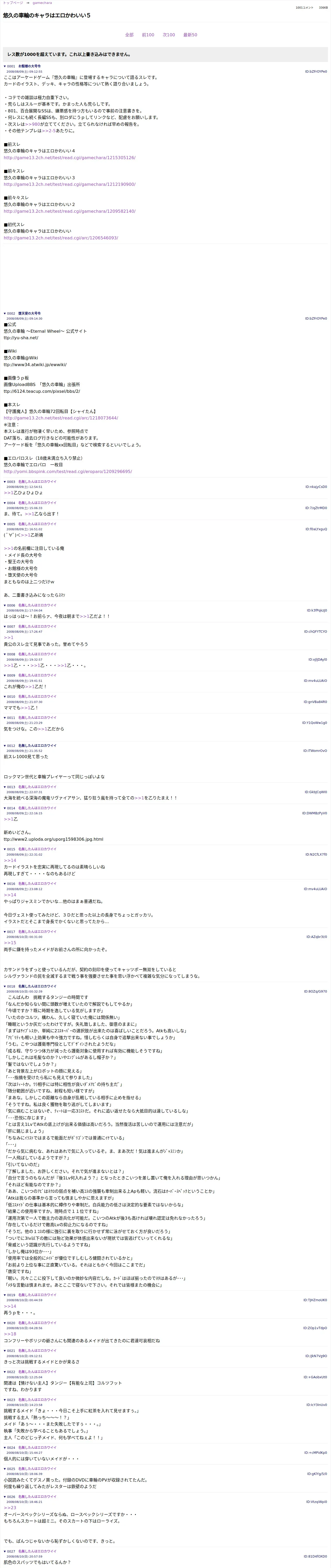Viewport: 336px width, 1568px height.
Task: Click poster name on post 0008
Action: click(x=37, y=654)
